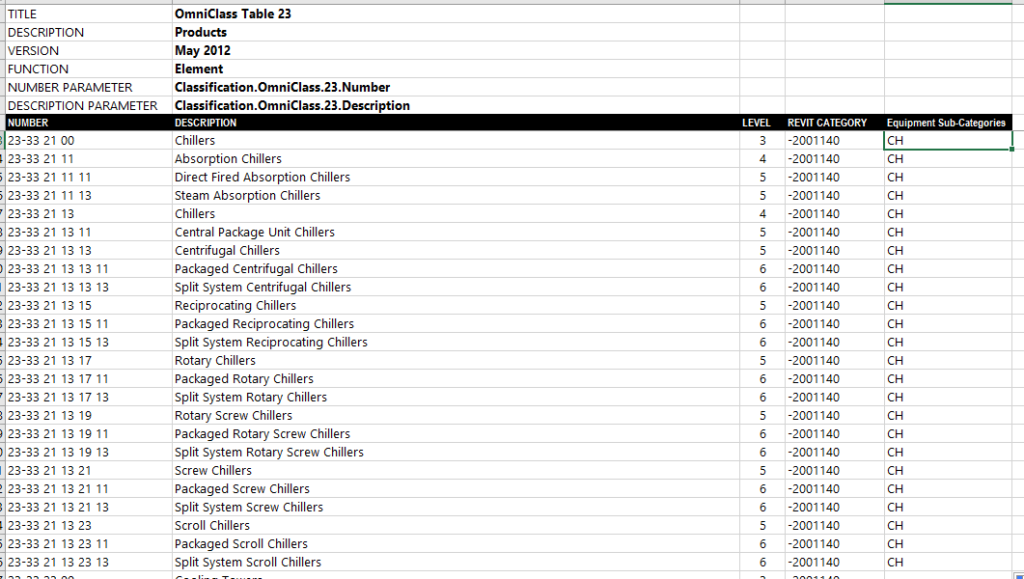Select number cell '23-33 21 13 19 11'

(89, 433)
